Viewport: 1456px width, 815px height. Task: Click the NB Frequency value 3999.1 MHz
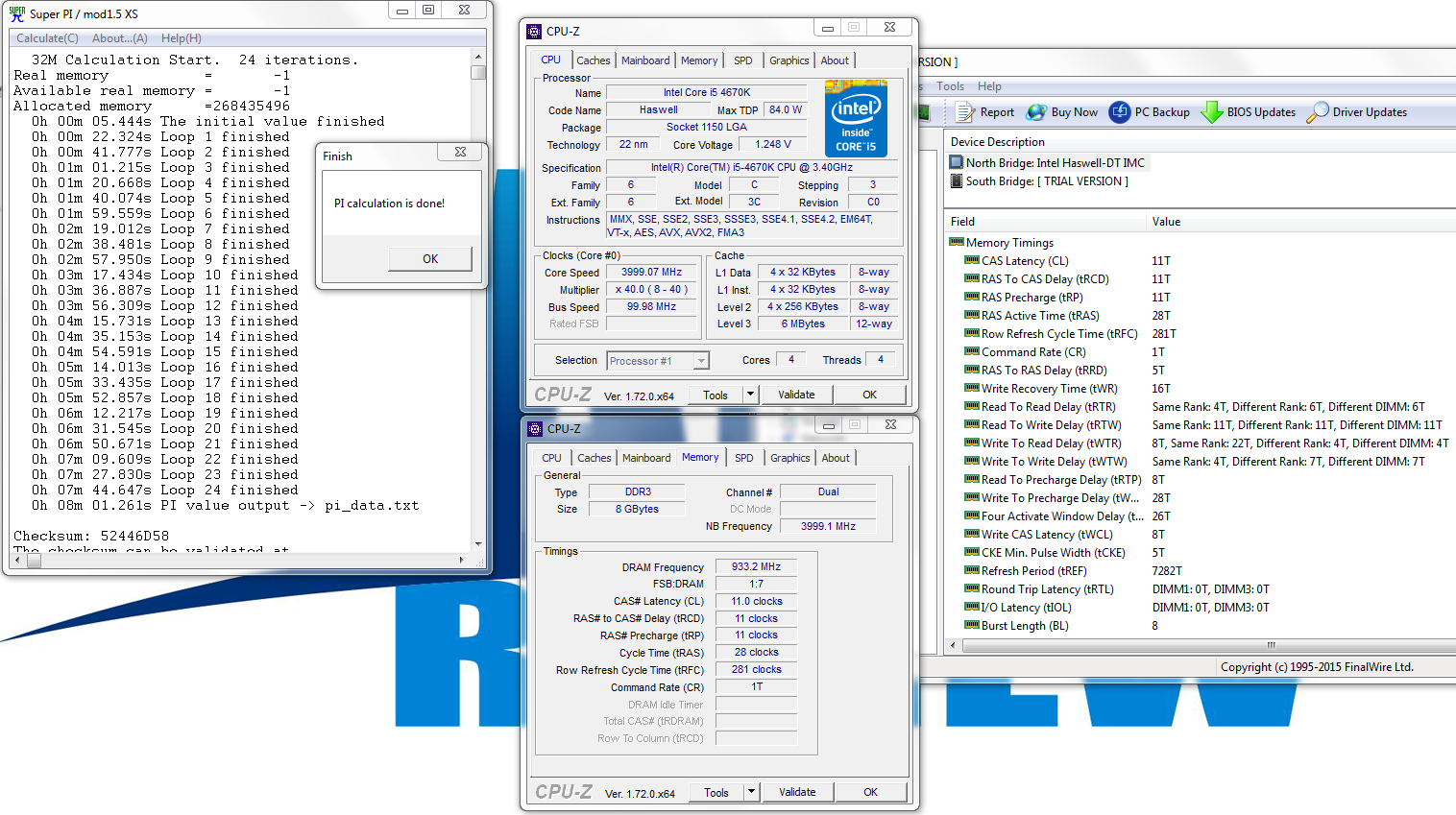828,526
